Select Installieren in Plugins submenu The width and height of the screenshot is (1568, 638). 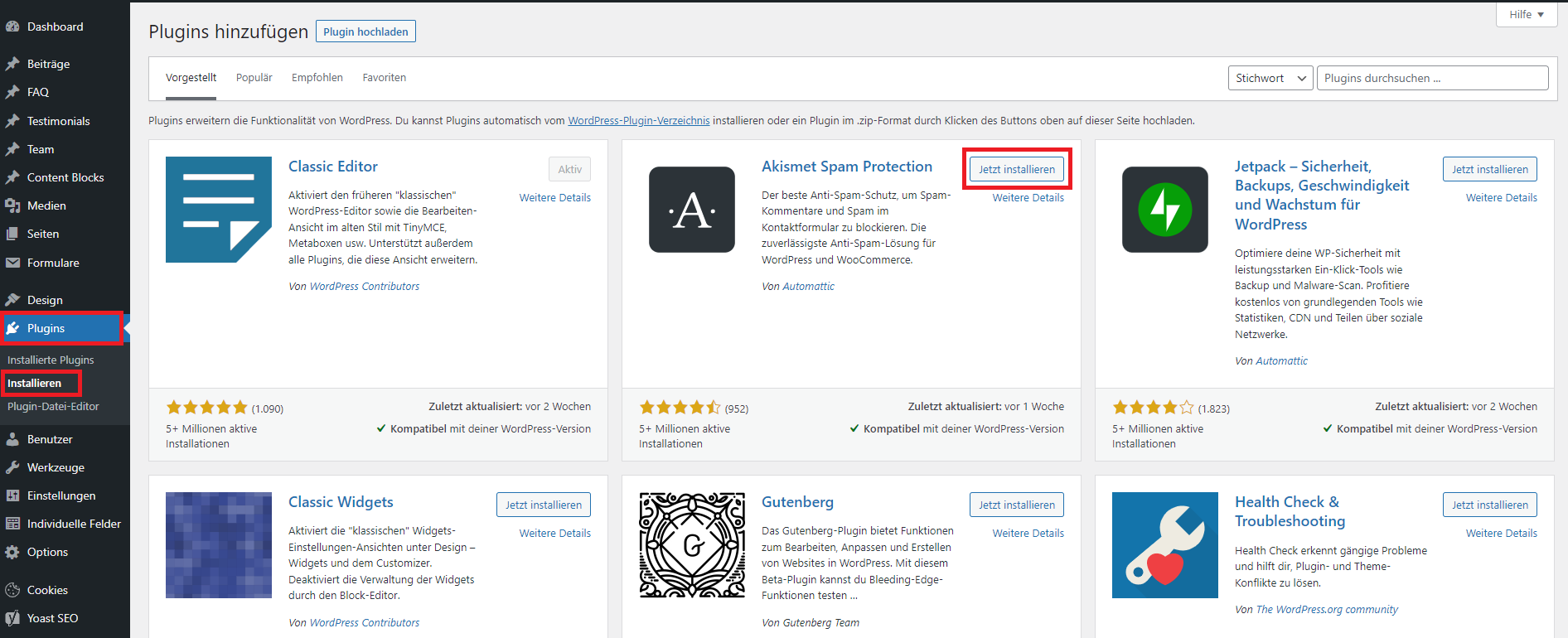pyautogui.click(x=35, y=383)
